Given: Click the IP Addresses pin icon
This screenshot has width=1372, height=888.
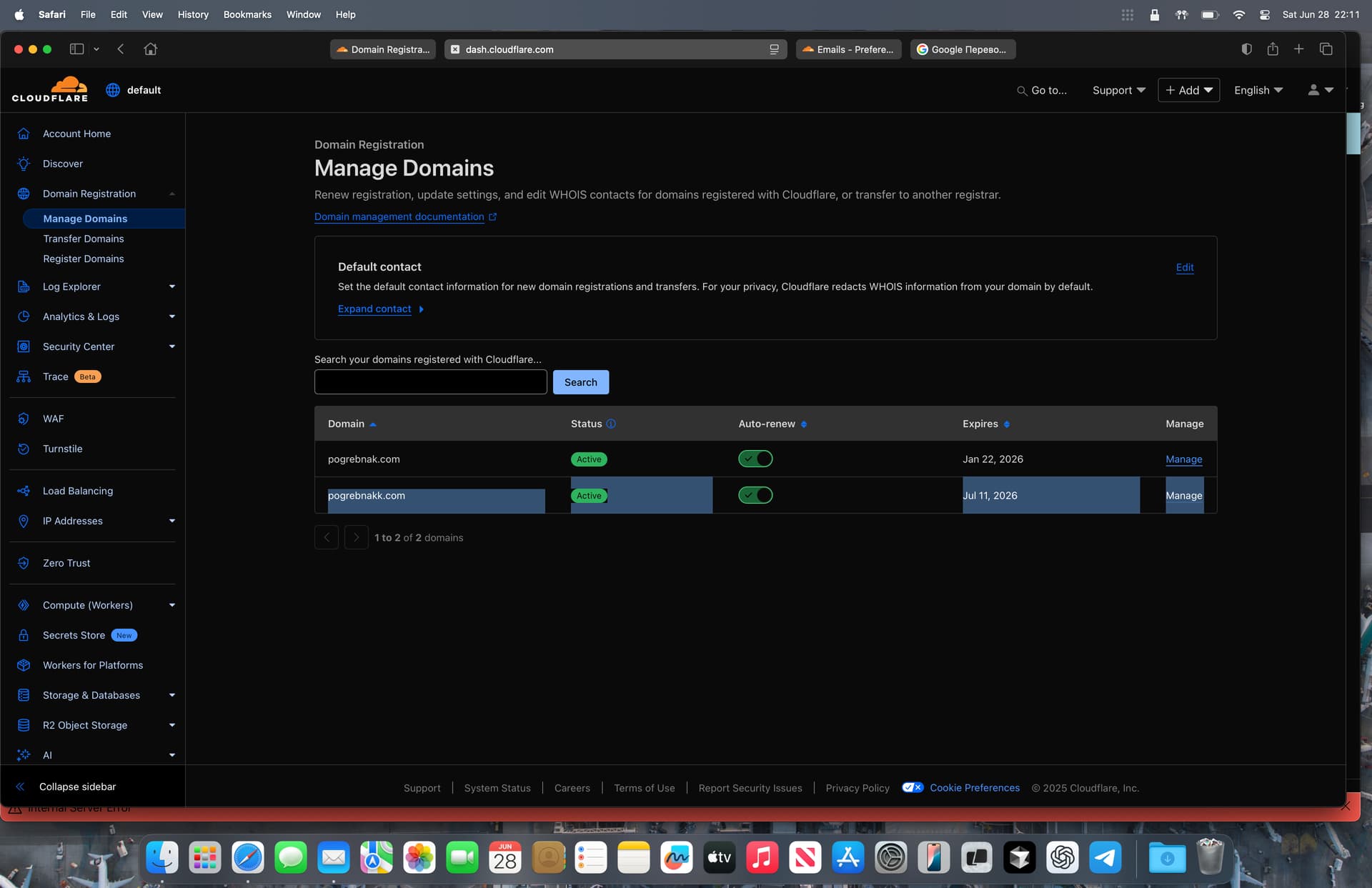Looking at the screenshot, I should click(x=24, y=521).
